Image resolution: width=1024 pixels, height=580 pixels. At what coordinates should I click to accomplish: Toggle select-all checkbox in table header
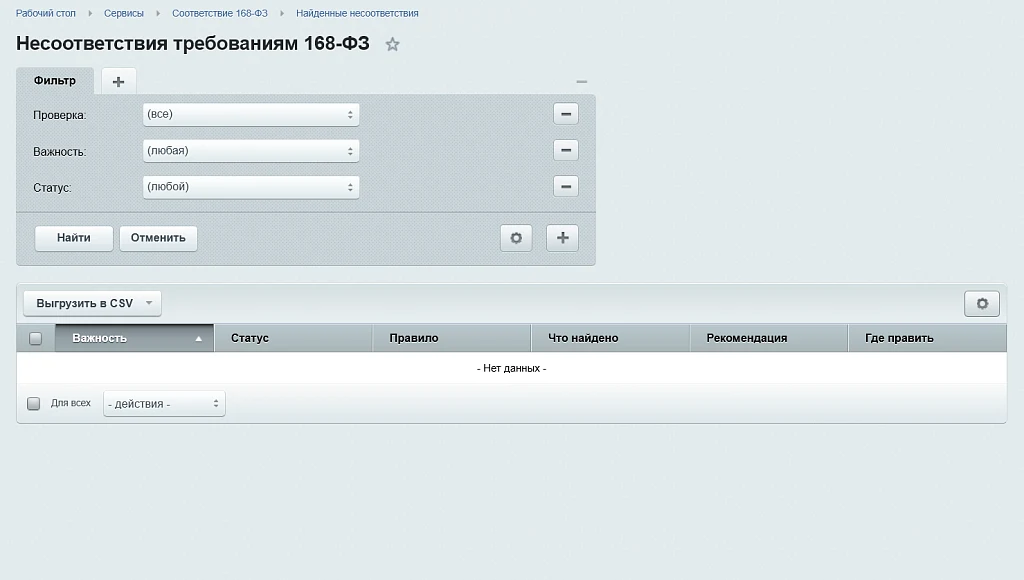[x=35, y=338]
